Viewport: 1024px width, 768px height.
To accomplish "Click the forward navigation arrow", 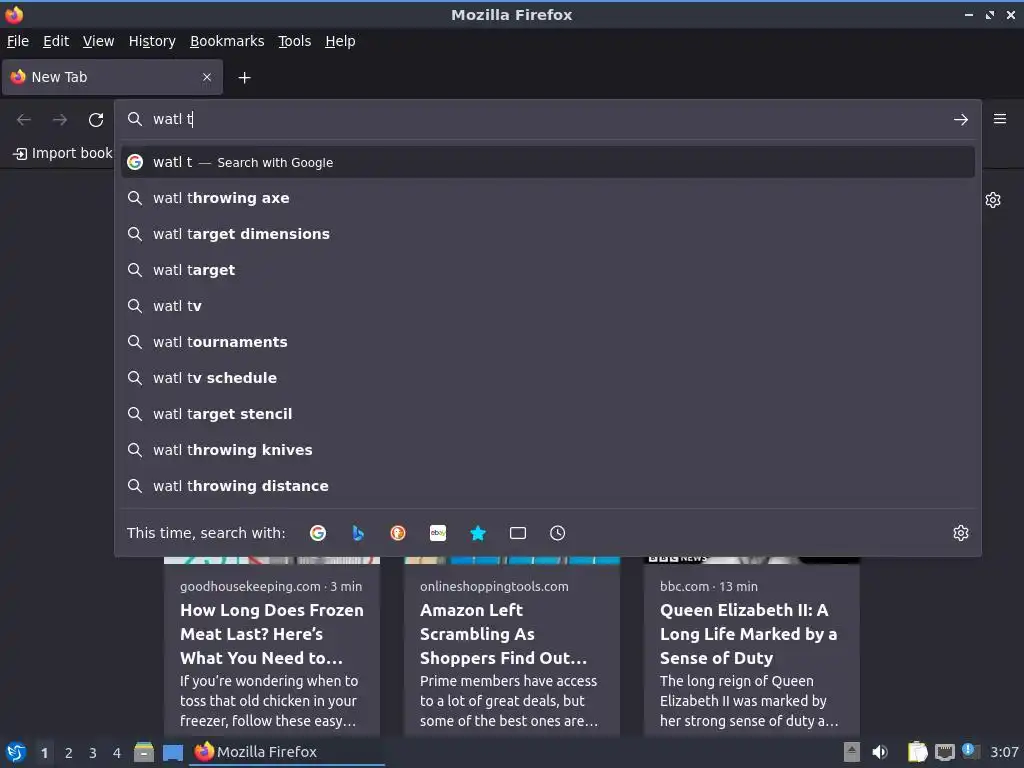I will pos(60,120).
